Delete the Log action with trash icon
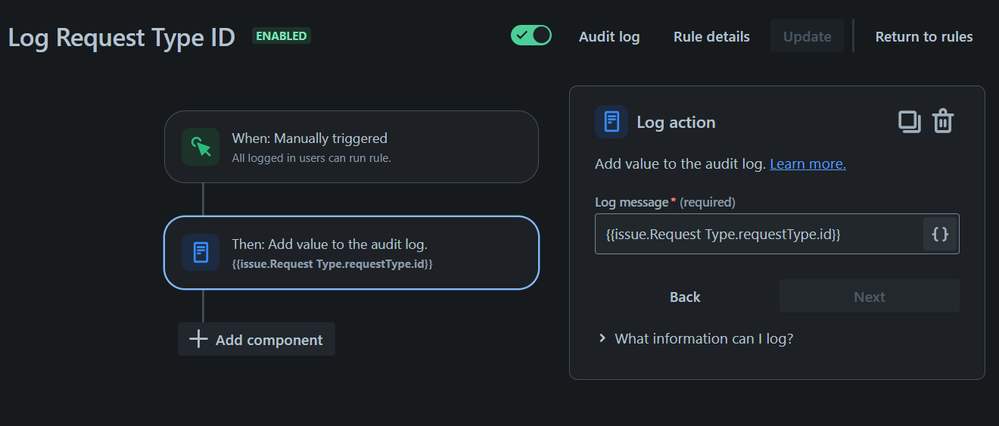The width and height of the screenshot is (999, 426). [x=943, y=122]
